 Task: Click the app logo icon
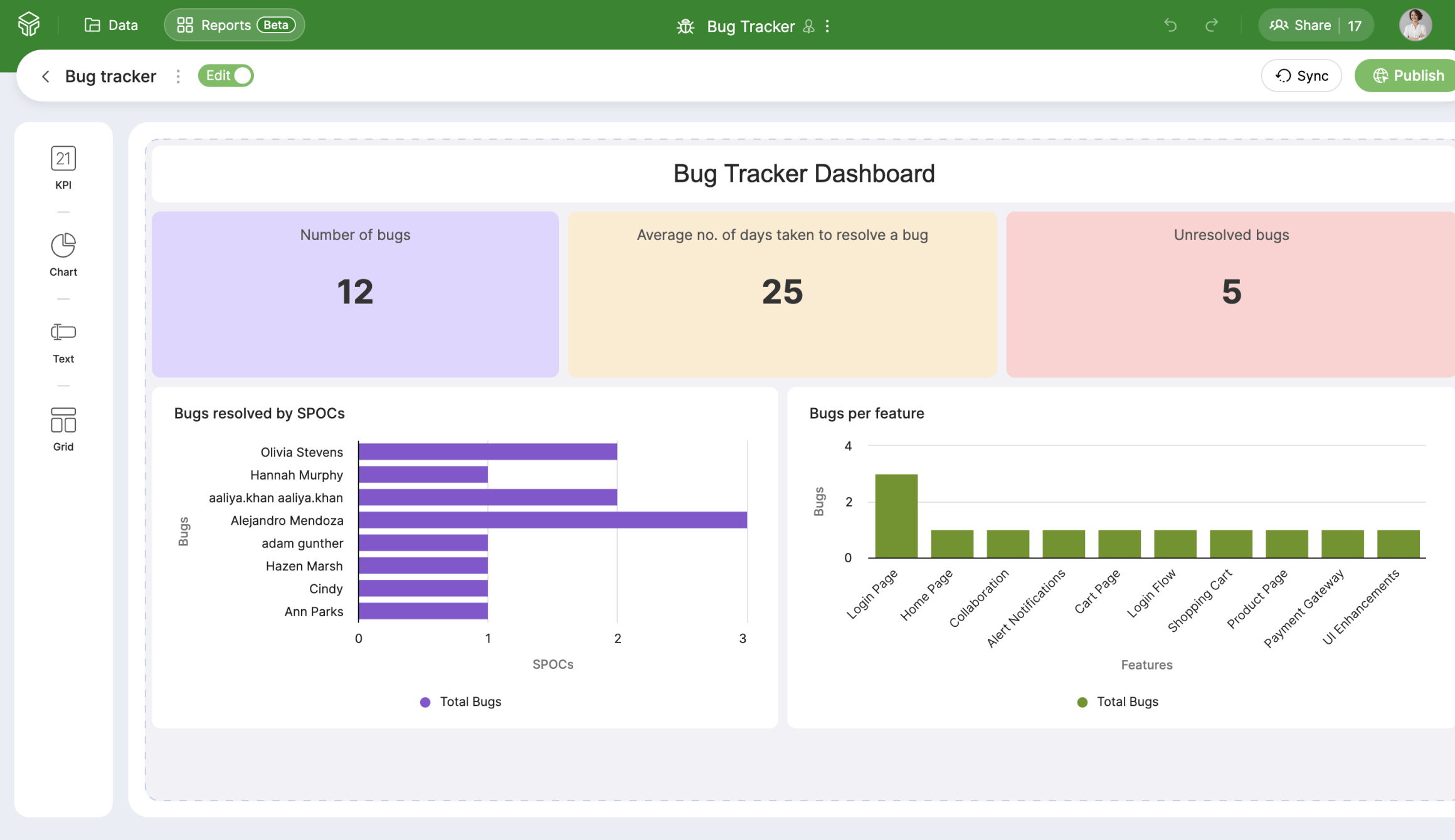tap(29, 24)
